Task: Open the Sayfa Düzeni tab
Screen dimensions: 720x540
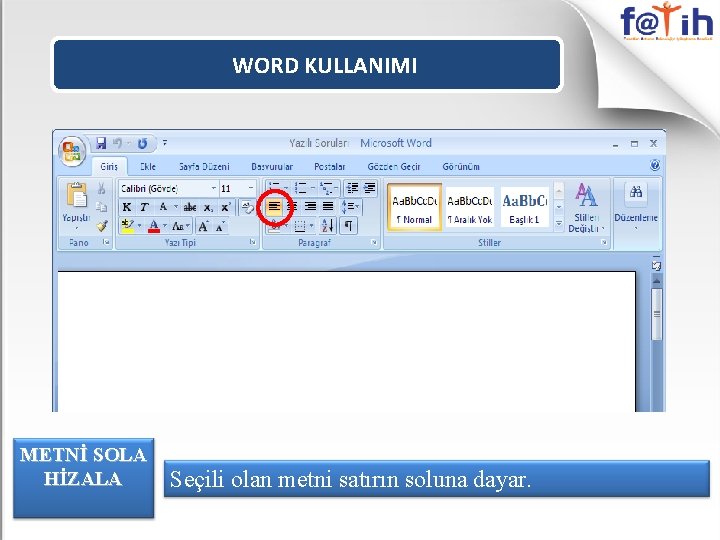Action: click(204, 167)
